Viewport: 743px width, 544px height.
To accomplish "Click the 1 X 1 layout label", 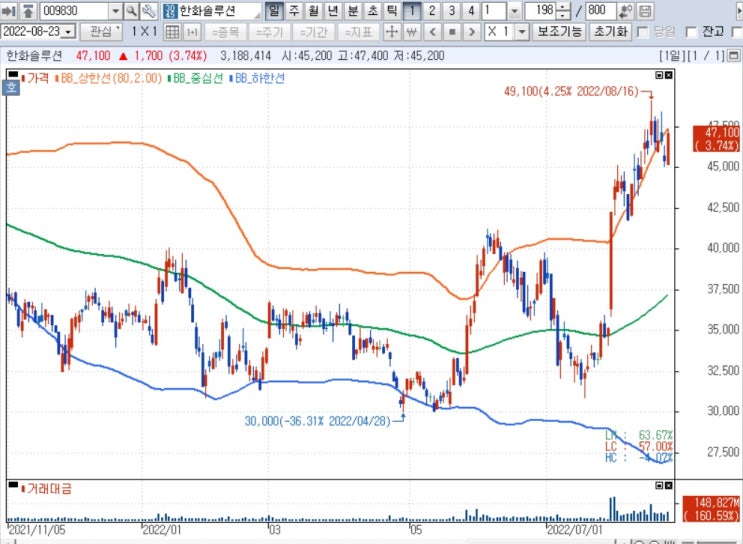I will tap(144, 32).
